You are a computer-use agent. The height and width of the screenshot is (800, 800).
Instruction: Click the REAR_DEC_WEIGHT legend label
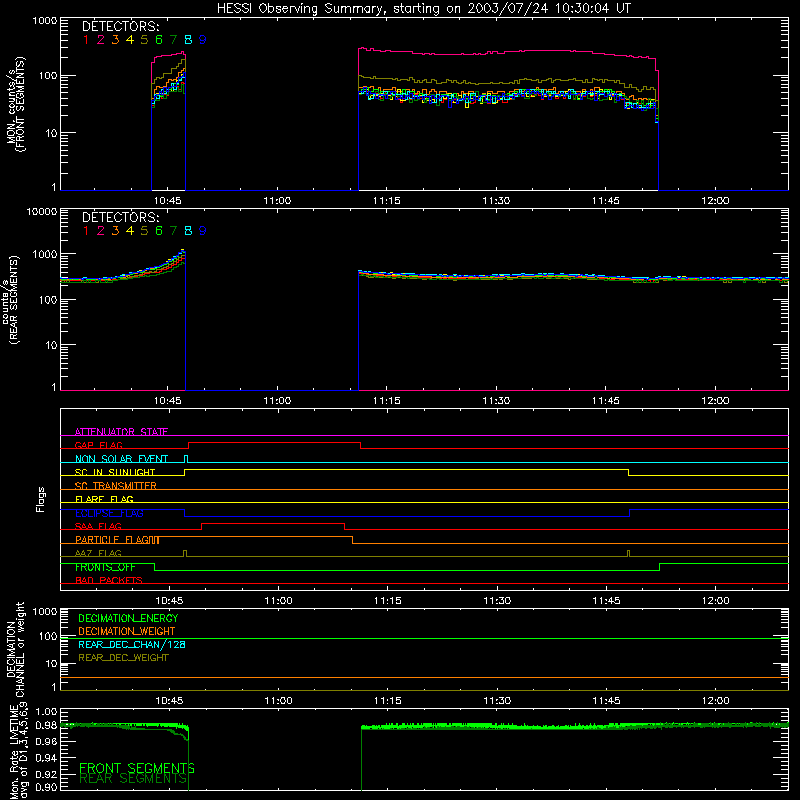[123, 658]
